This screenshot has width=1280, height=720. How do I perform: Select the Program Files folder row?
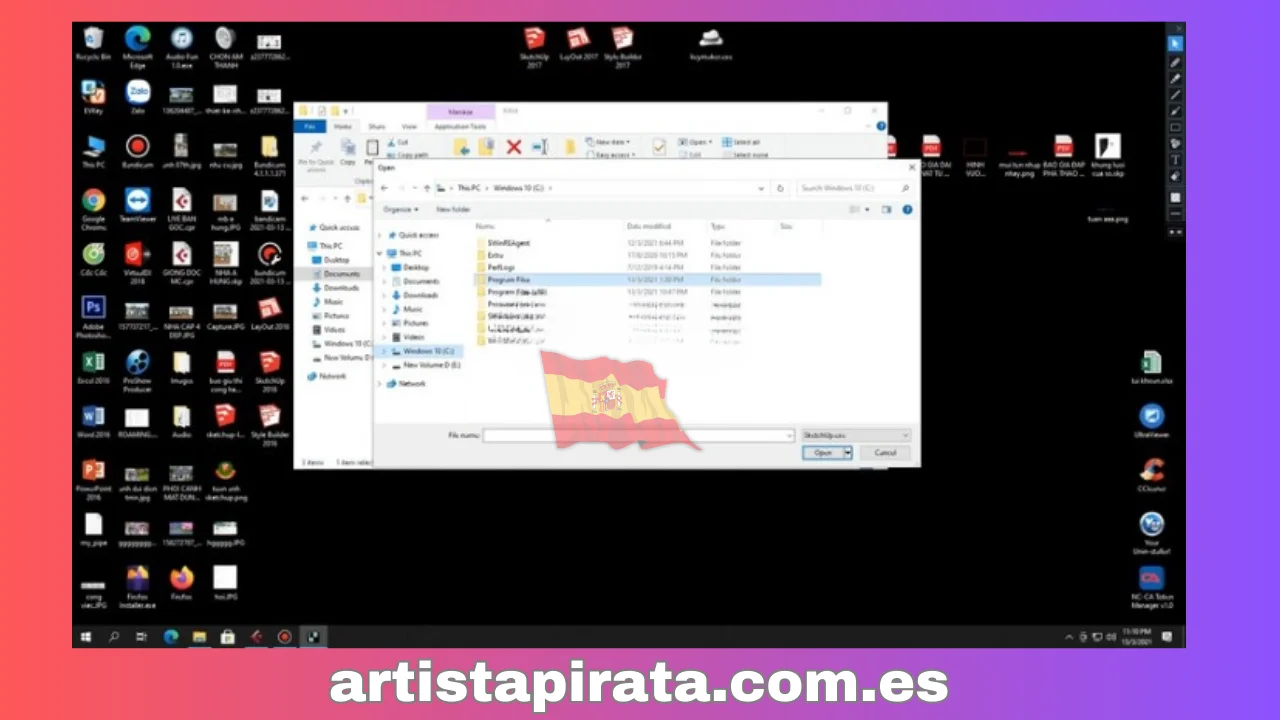point(647,280)
